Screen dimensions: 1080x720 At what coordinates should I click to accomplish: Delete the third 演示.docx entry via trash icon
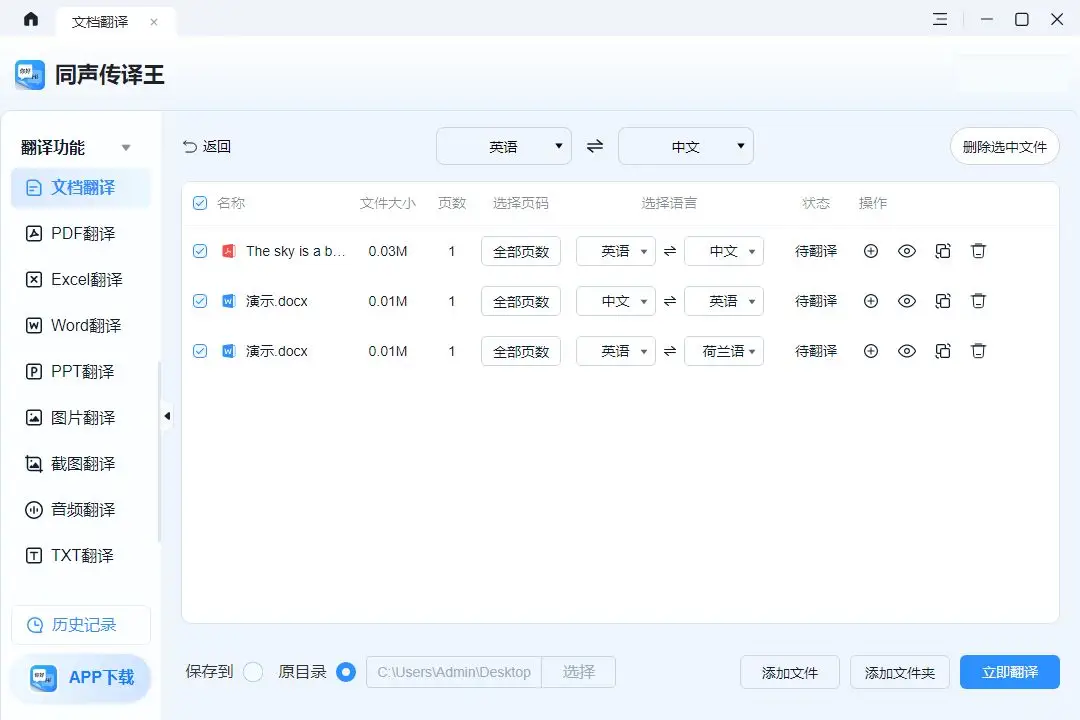(x=978, y=351)
